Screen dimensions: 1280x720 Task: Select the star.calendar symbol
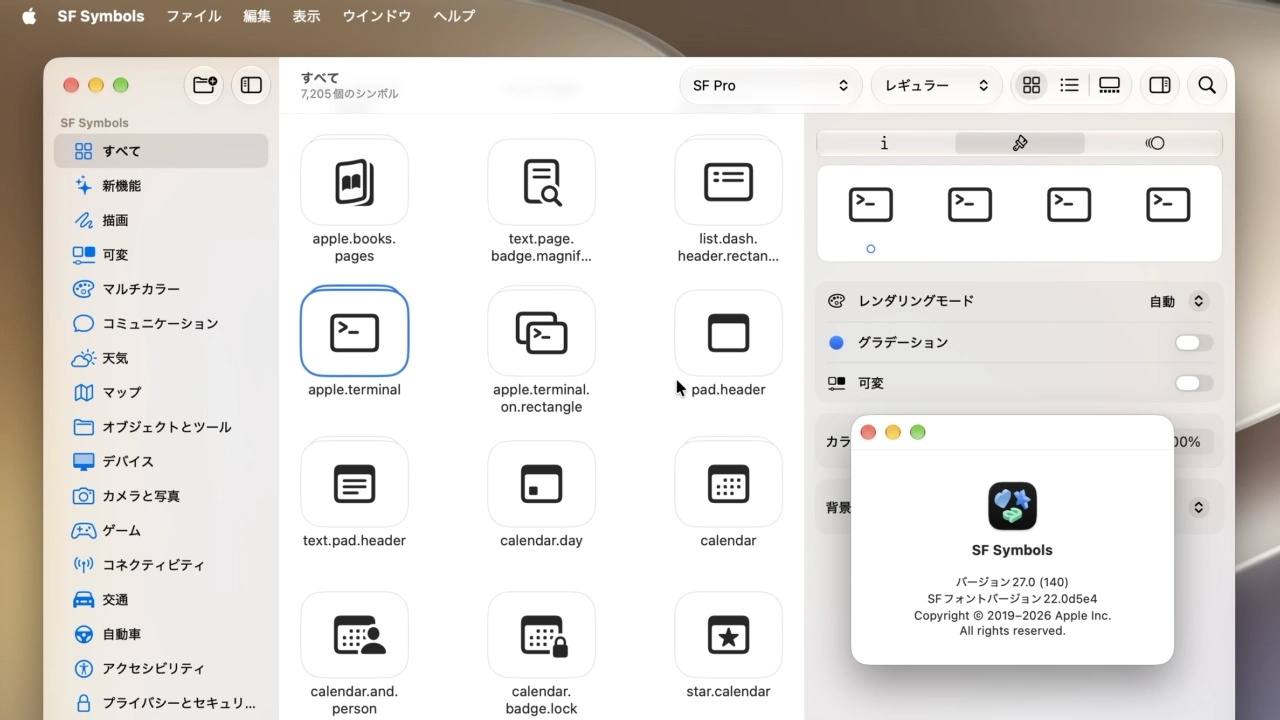(728, 634)
